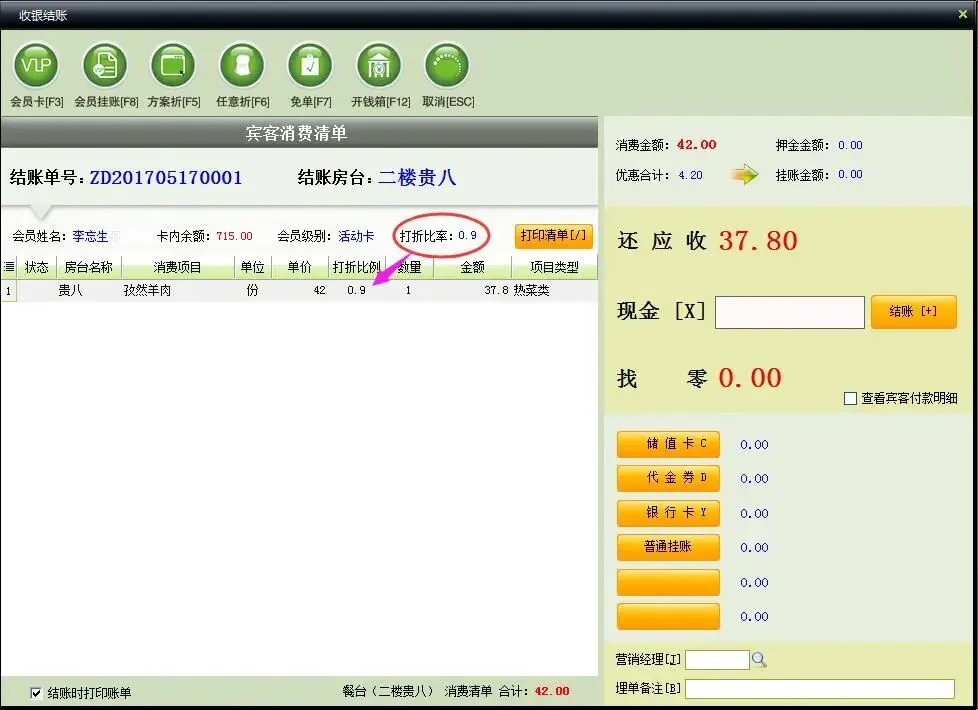Toggle 结账时打印账单 checkbox
This screenshot has width=978, height=710.
pos(36,693)
